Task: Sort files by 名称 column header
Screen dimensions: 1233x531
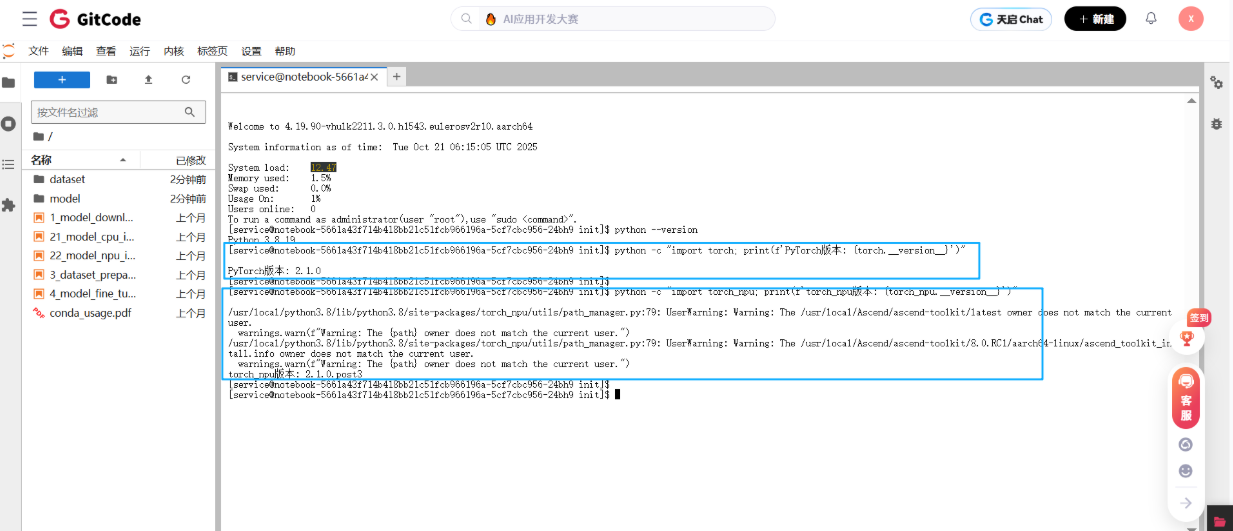Action: coord(41,160)
